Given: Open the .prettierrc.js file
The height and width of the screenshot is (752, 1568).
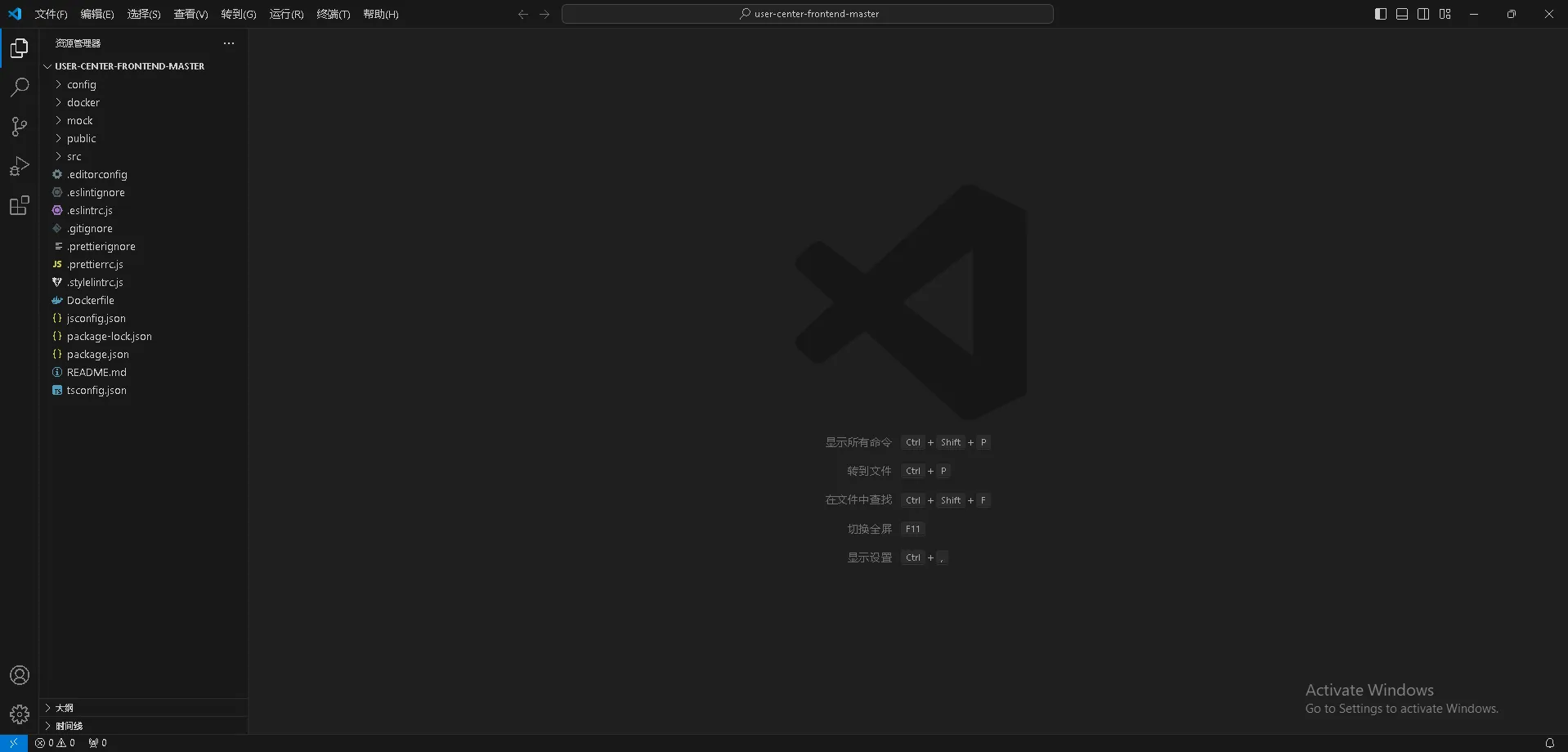Looking at the screenshot, I should 144,264.
